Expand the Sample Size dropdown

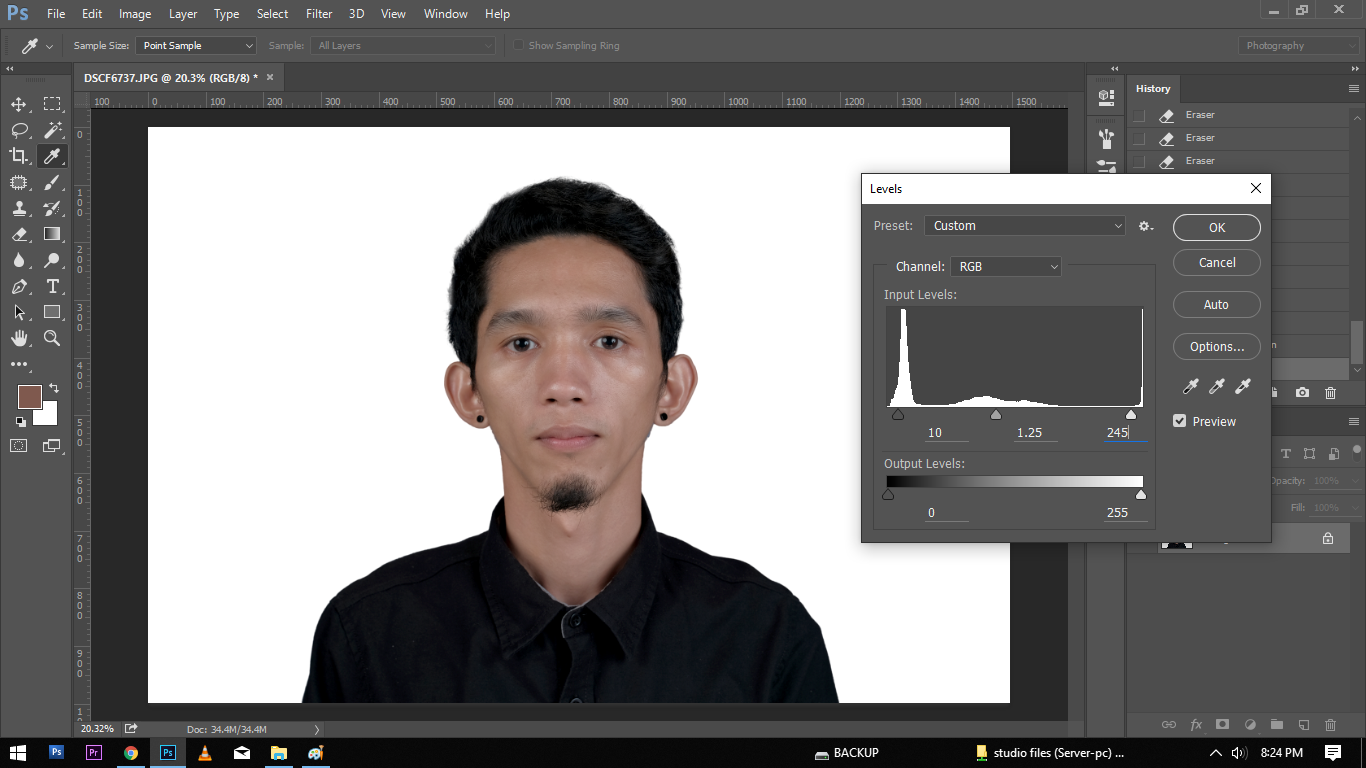(197, 45)
